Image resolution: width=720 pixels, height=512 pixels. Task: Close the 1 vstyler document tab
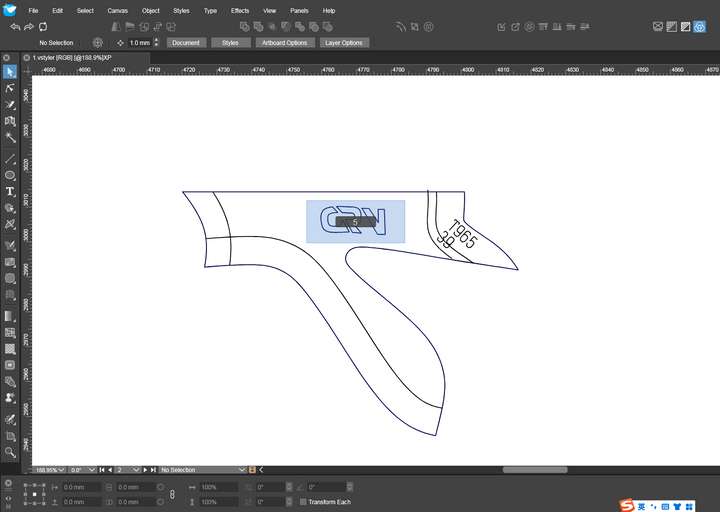27,58
